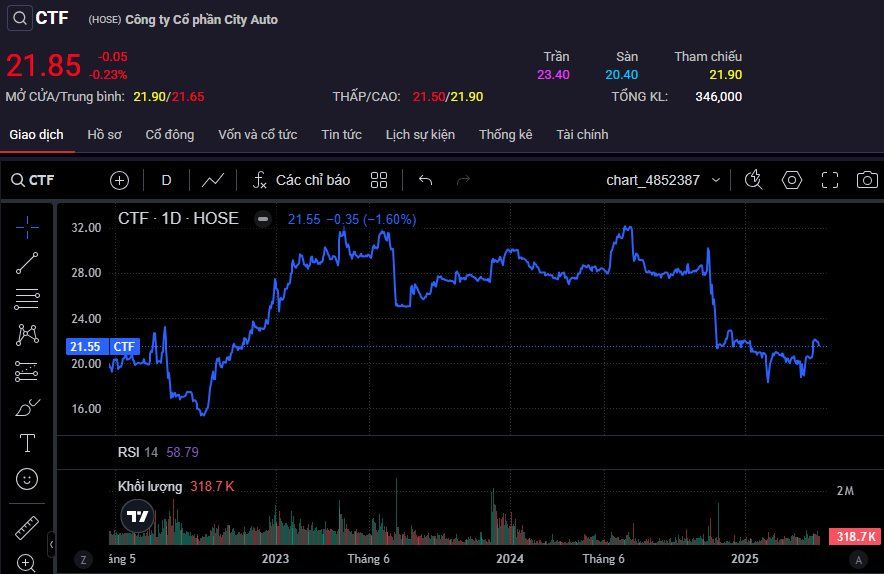Open the D timeframe interval selector

166,180
